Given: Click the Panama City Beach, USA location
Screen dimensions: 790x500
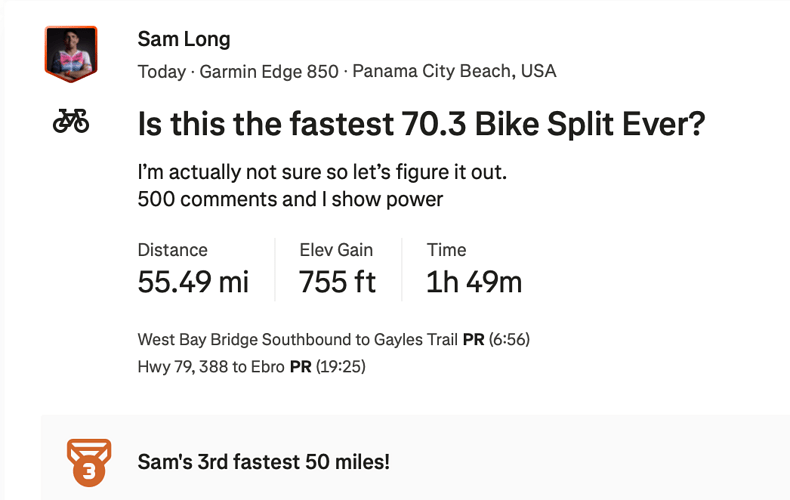Looking at the screenshot, I should pos(454,71).
